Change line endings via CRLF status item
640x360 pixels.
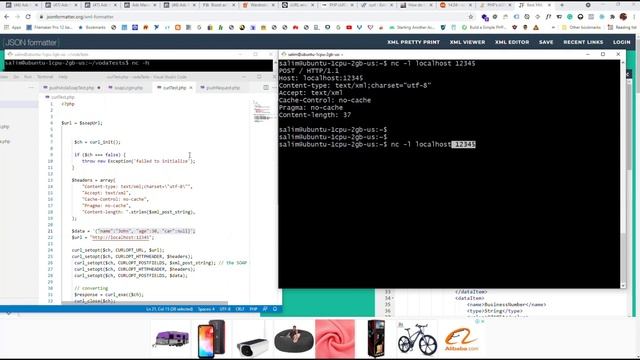tap(240, 309)
